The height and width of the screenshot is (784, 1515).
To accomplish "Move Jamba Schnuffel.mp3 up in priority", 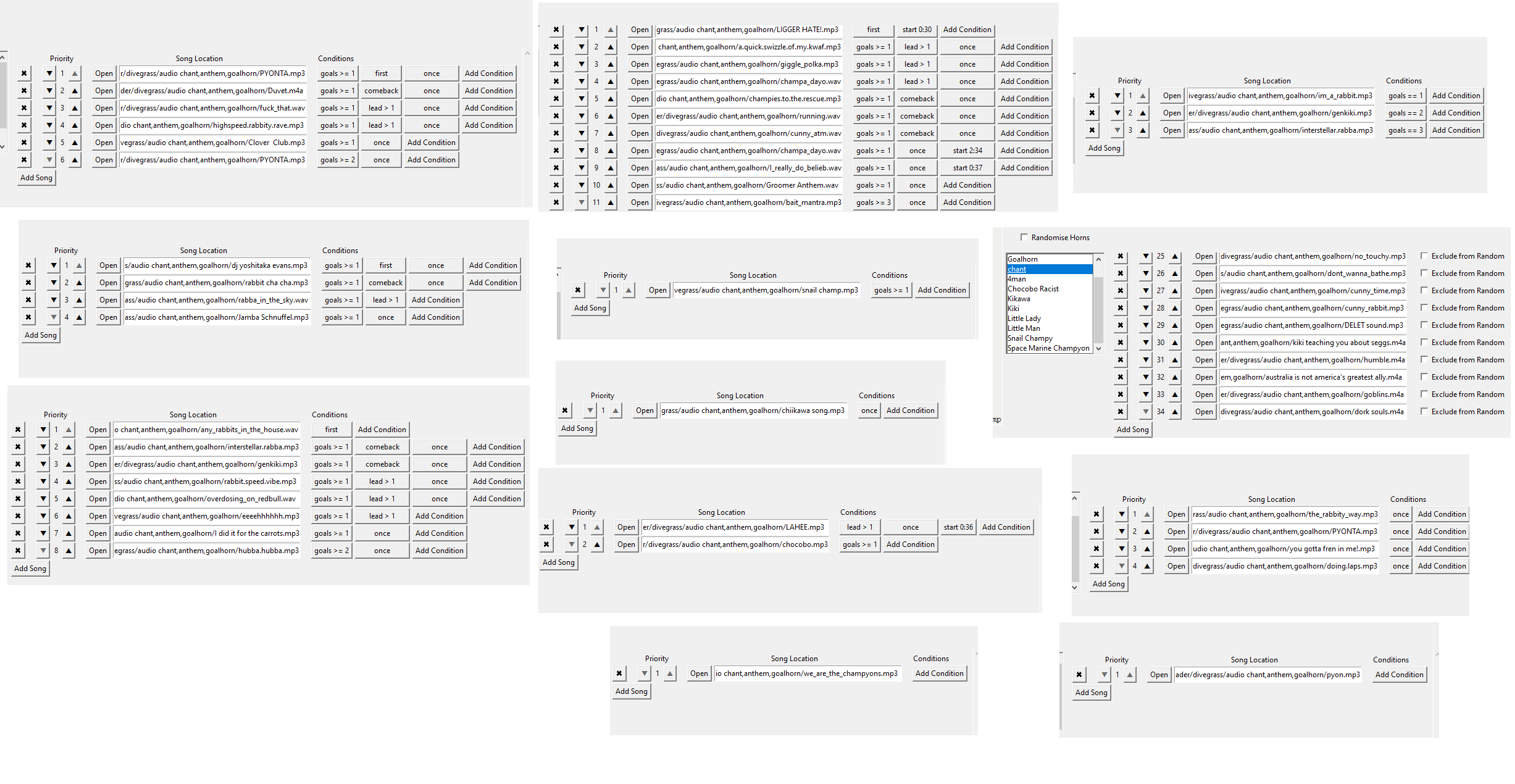I will pos(79,317).
